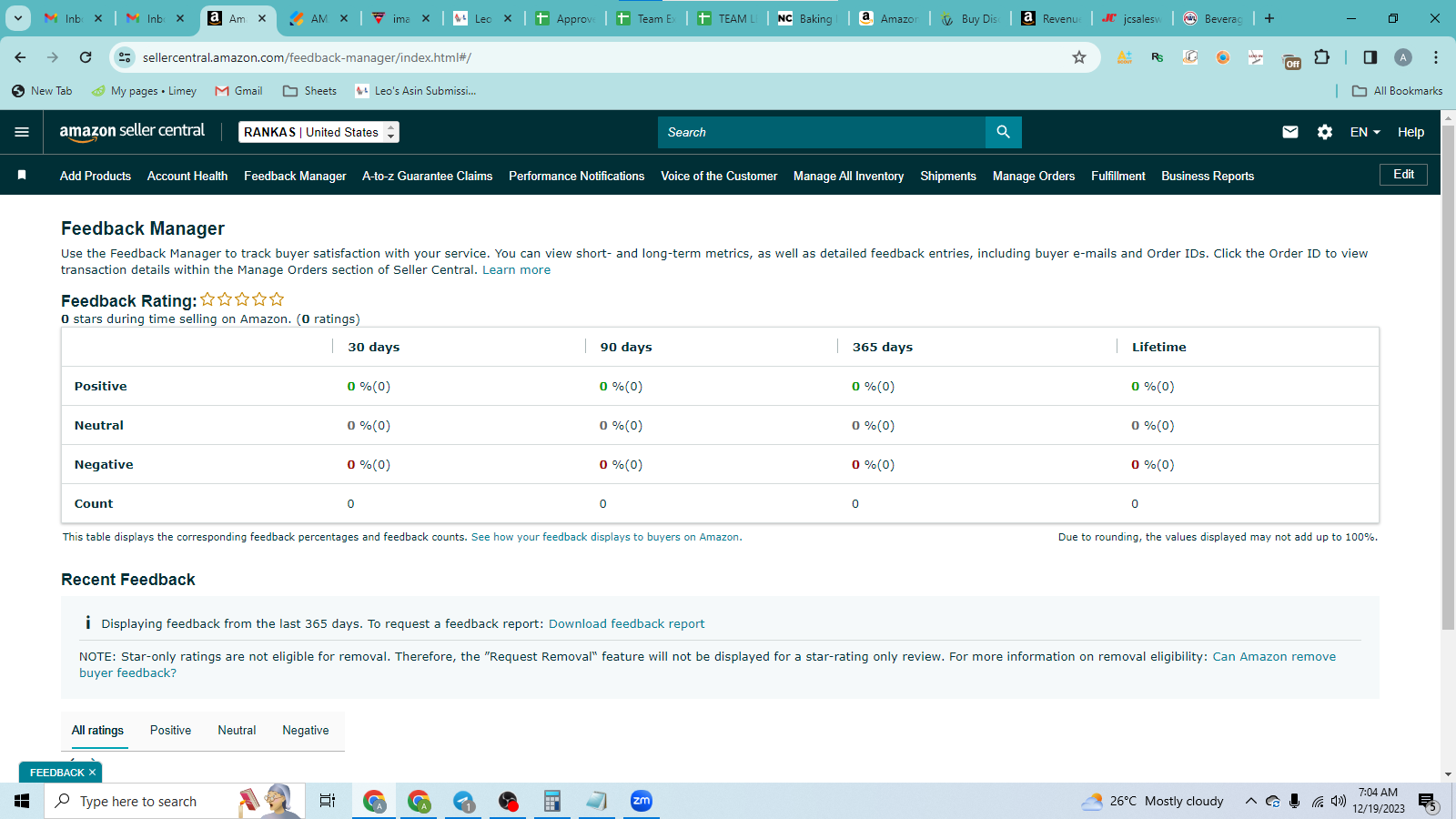Viewport: 1456px width, 819px height.
Task: Toggle the Chrome side panel
Action: [x=1370, y=57]
